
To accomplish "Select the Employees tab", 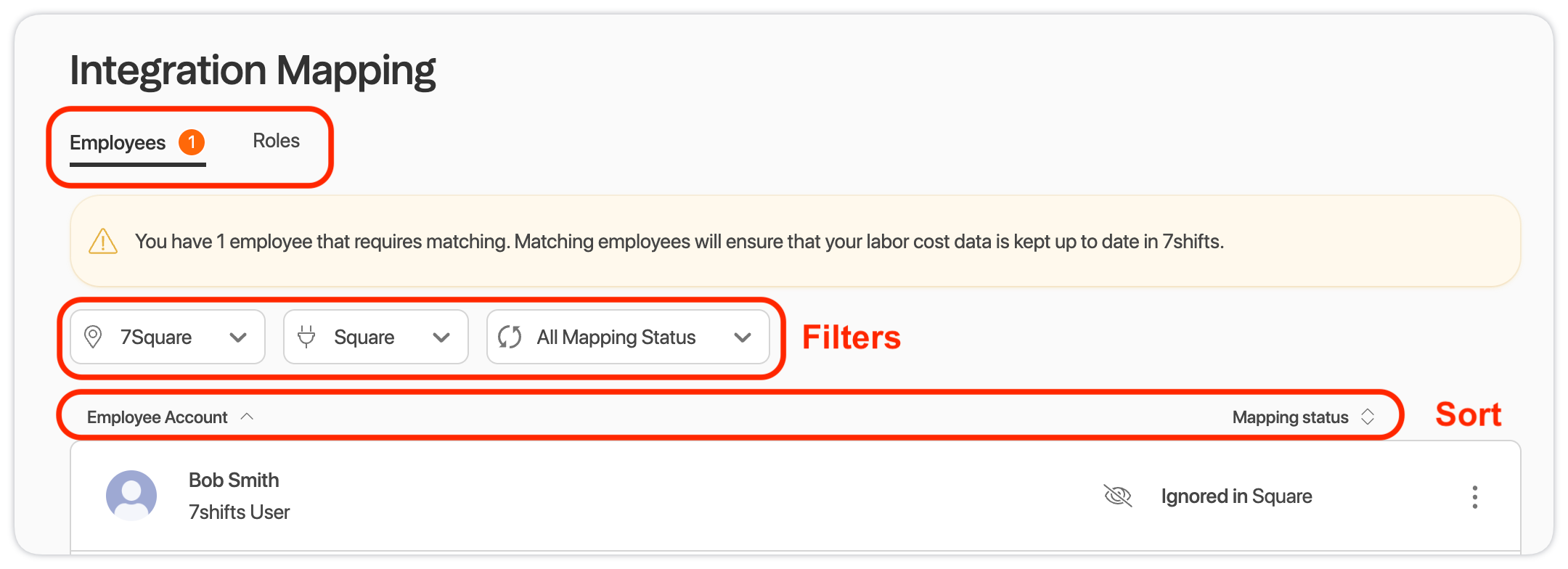I will (x=118, y=143).
